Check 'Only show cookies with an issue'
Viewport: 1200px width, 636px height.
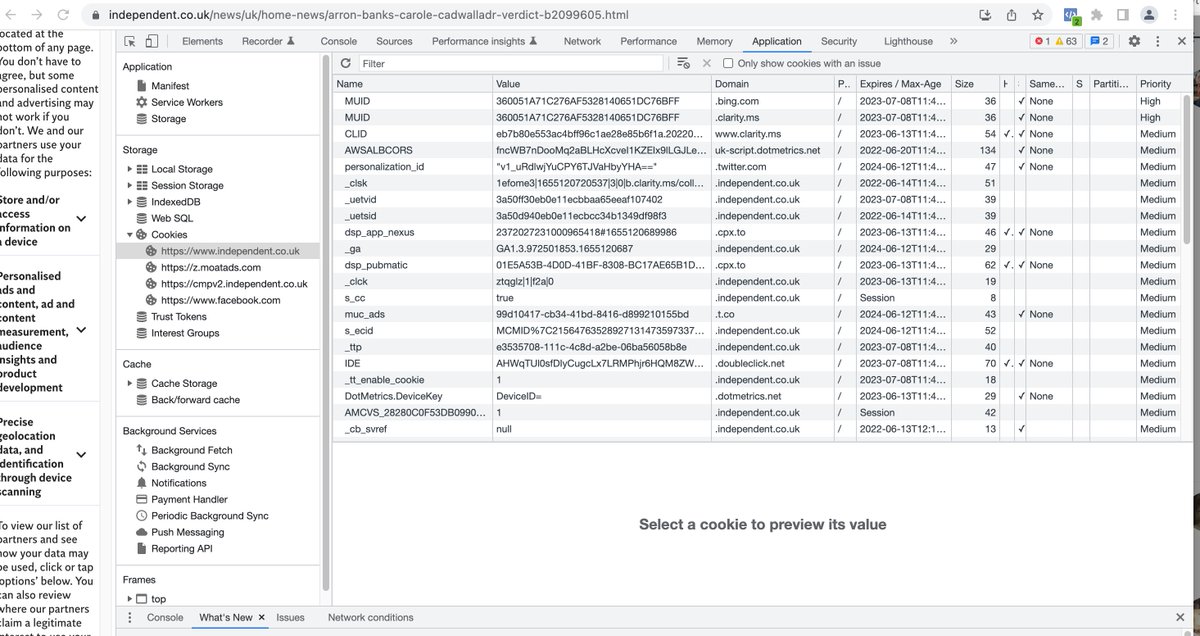[729, 62]
